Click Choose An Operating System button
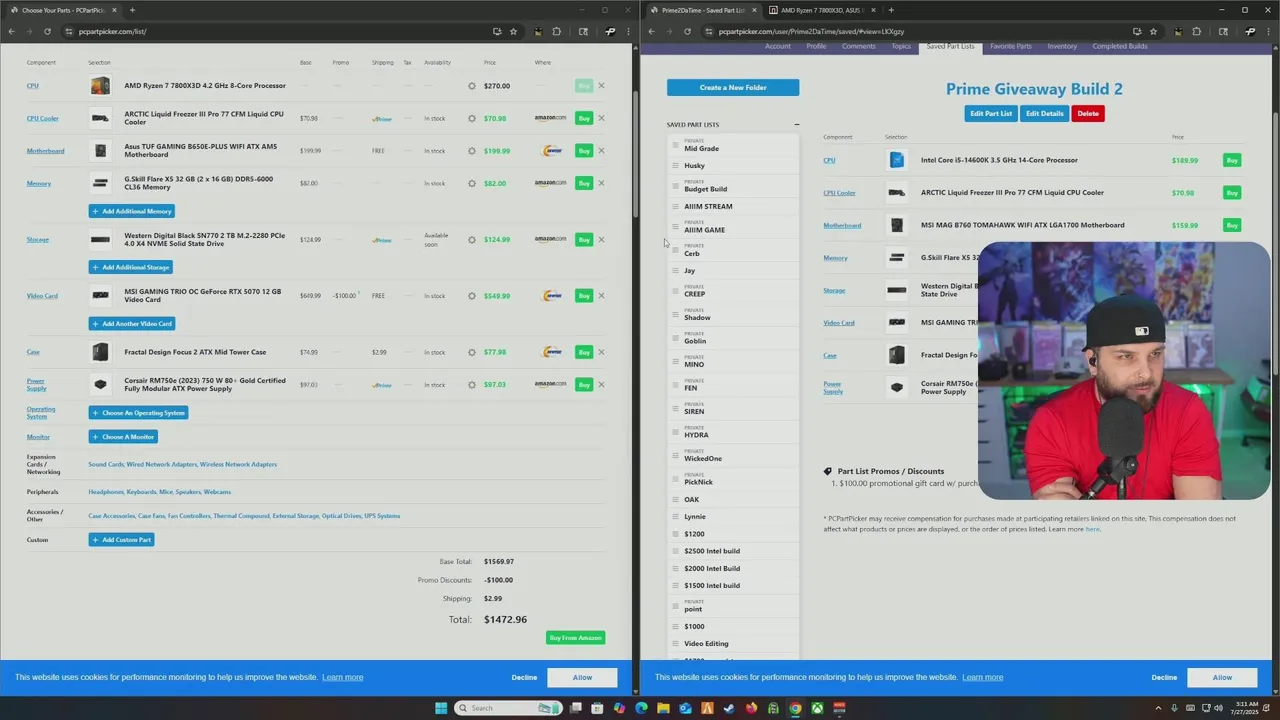Viewport: 1280px width, 720px height. [139, 413]
